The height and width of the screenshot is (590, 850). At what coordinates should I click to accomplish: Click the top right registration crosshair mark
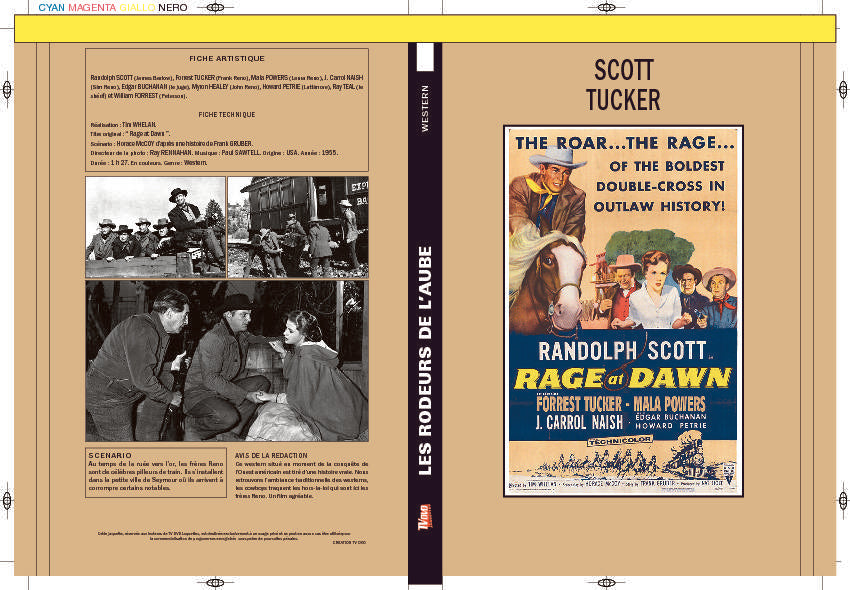coord(606,8)
